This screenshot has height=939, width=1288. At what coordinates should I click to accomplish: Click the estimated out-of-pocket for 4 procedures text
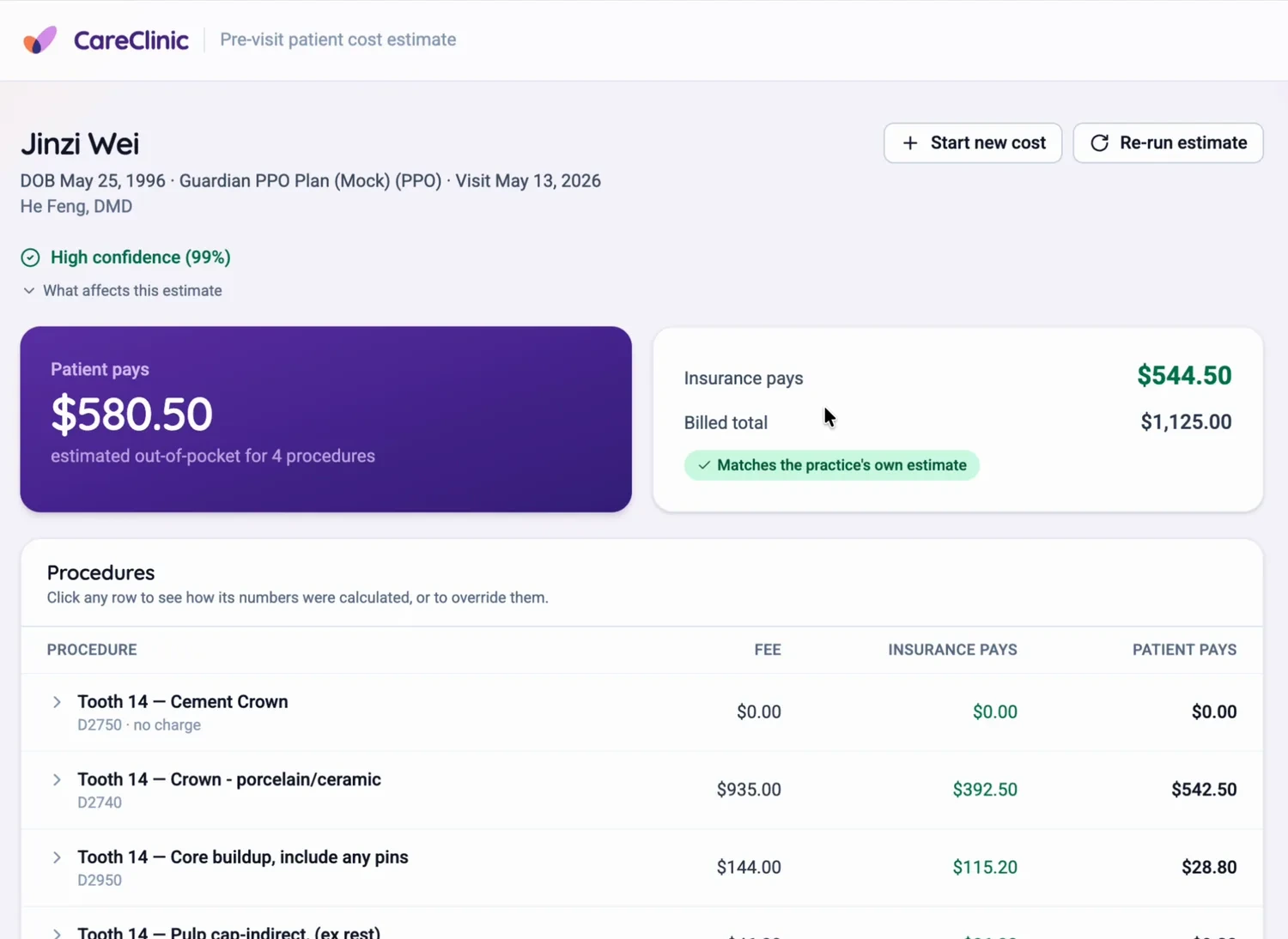(x=213, y=456)
